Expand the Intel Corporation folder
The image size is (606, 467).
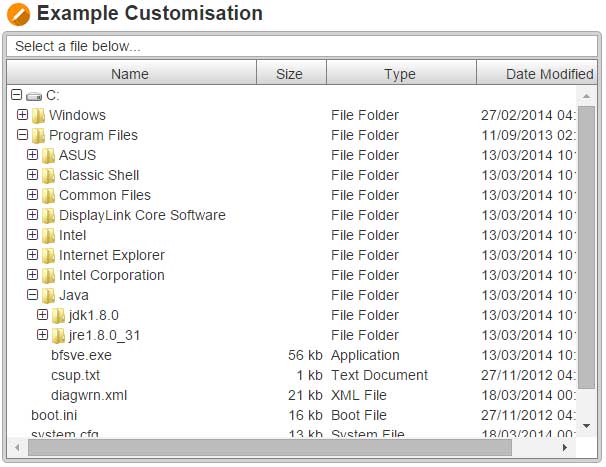tap(32, 274)
